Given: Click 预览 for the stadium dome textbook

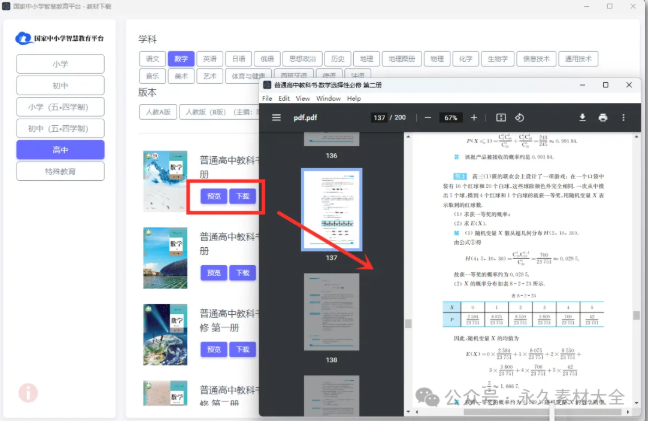Looking at the screenshot, I should (214, 273).
